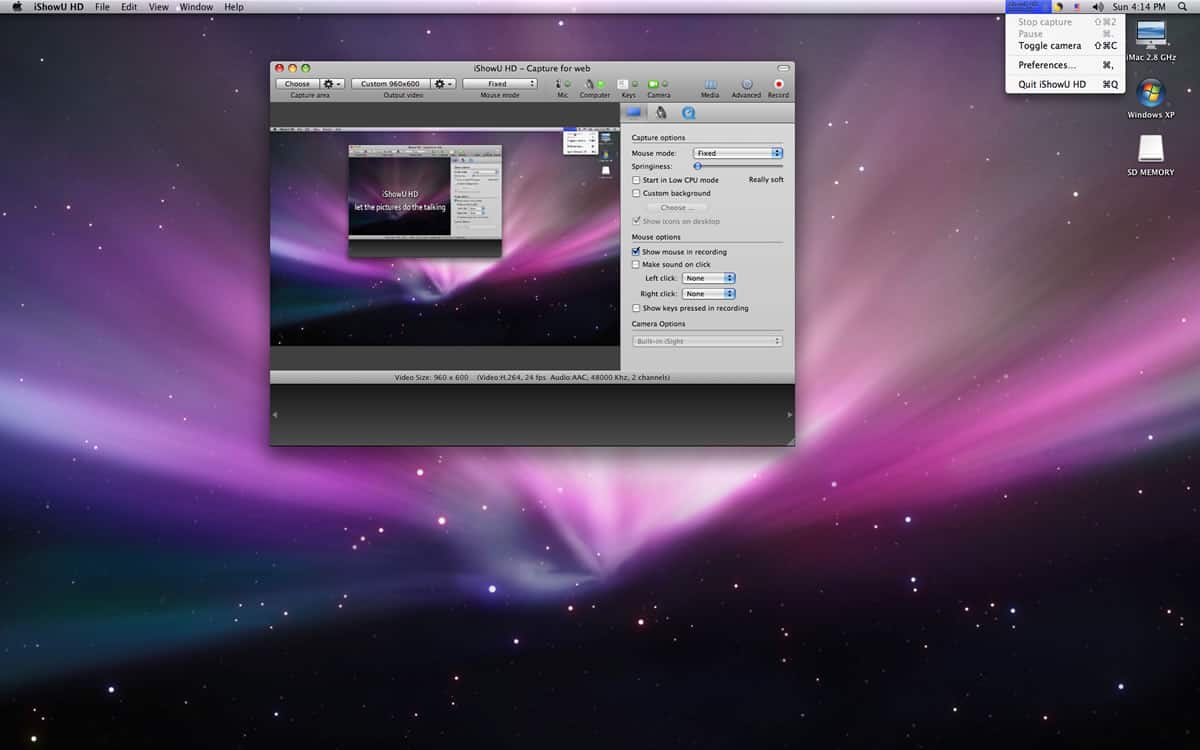Adjust the Springiness slider
Screen dimensions: 1200x750
pos(698,166)
